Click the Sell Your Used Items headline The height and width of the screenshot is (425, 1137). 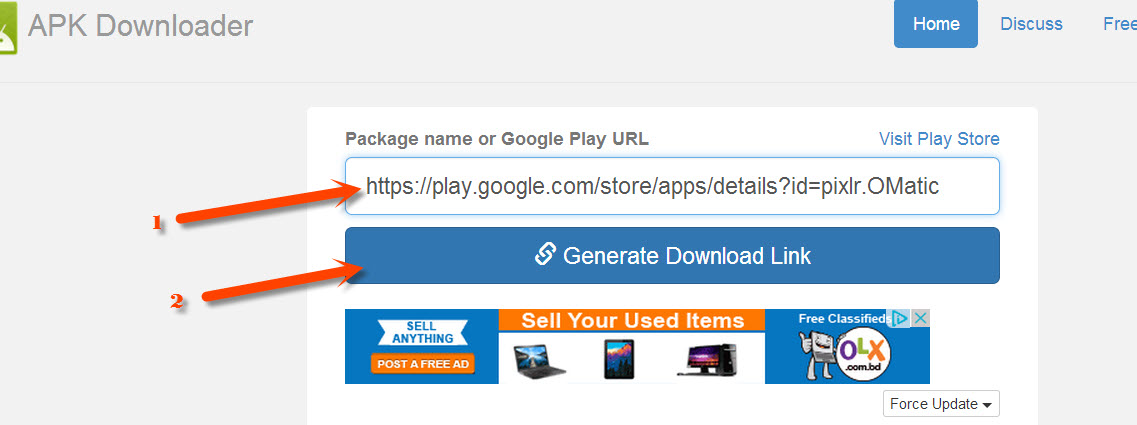(632, 321)
